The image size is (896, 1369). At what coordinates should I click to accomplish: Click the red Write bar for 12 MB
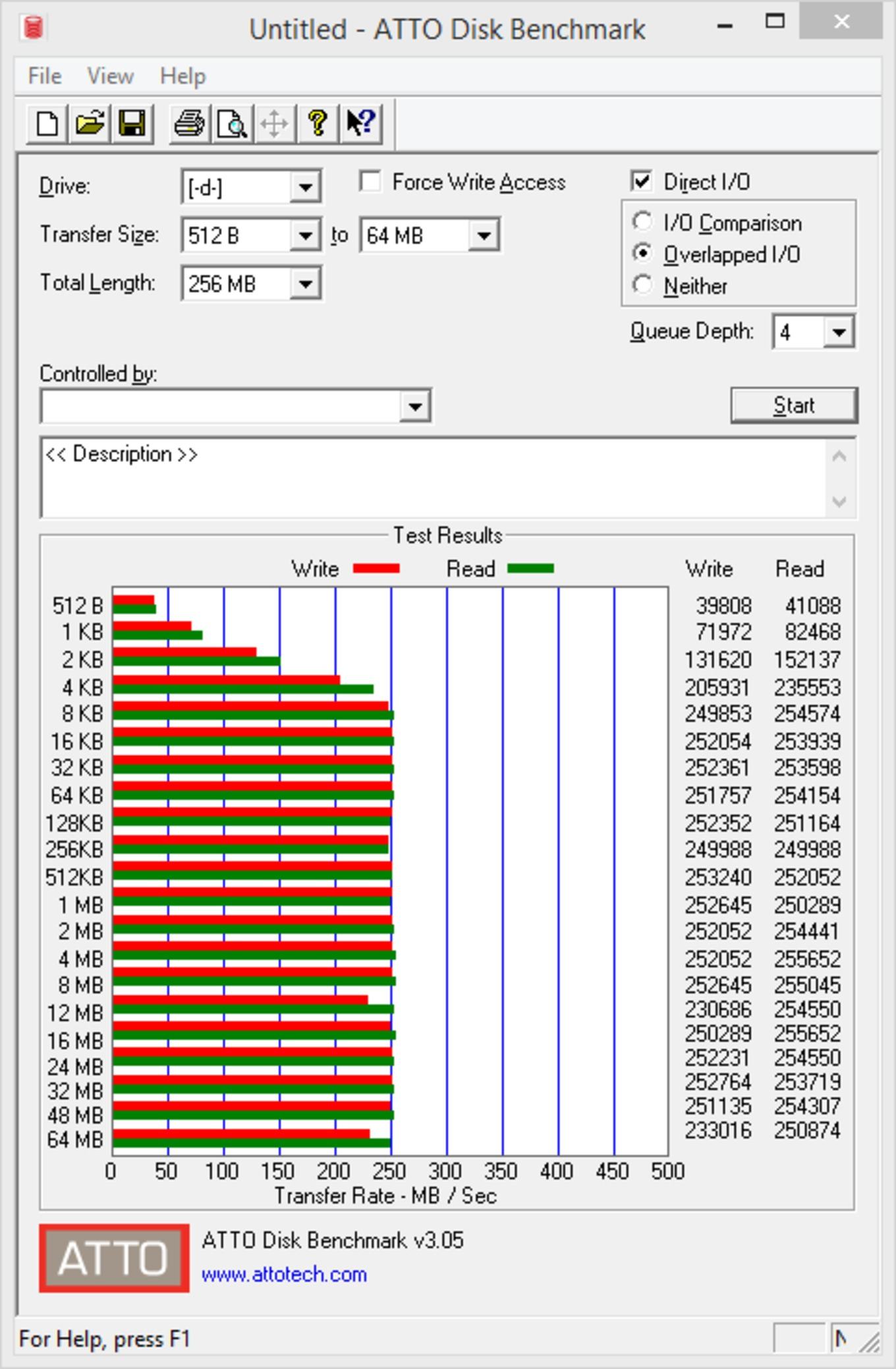(240, 1000)
